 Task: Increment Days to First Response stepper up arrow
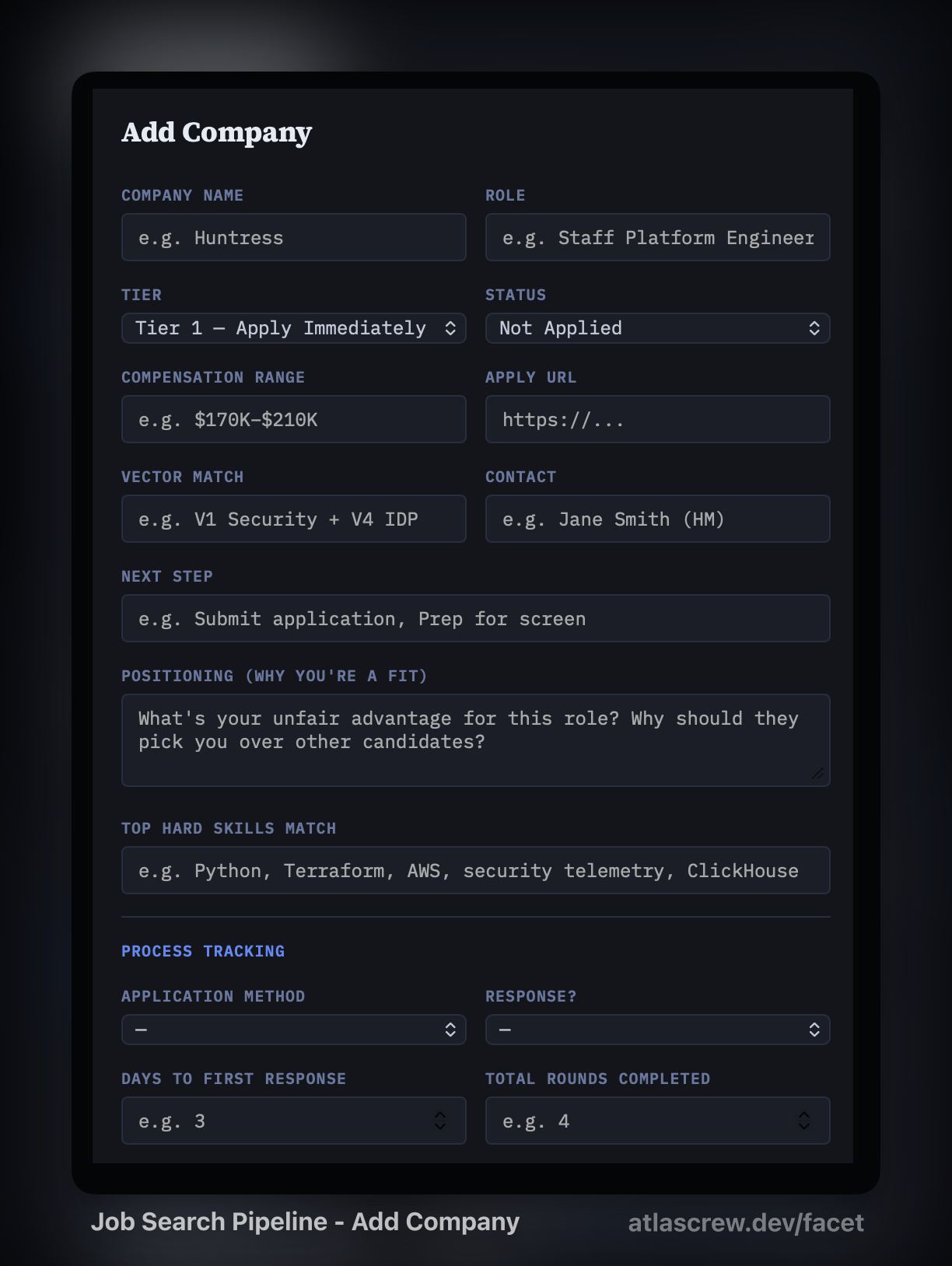click(440, 1114)
